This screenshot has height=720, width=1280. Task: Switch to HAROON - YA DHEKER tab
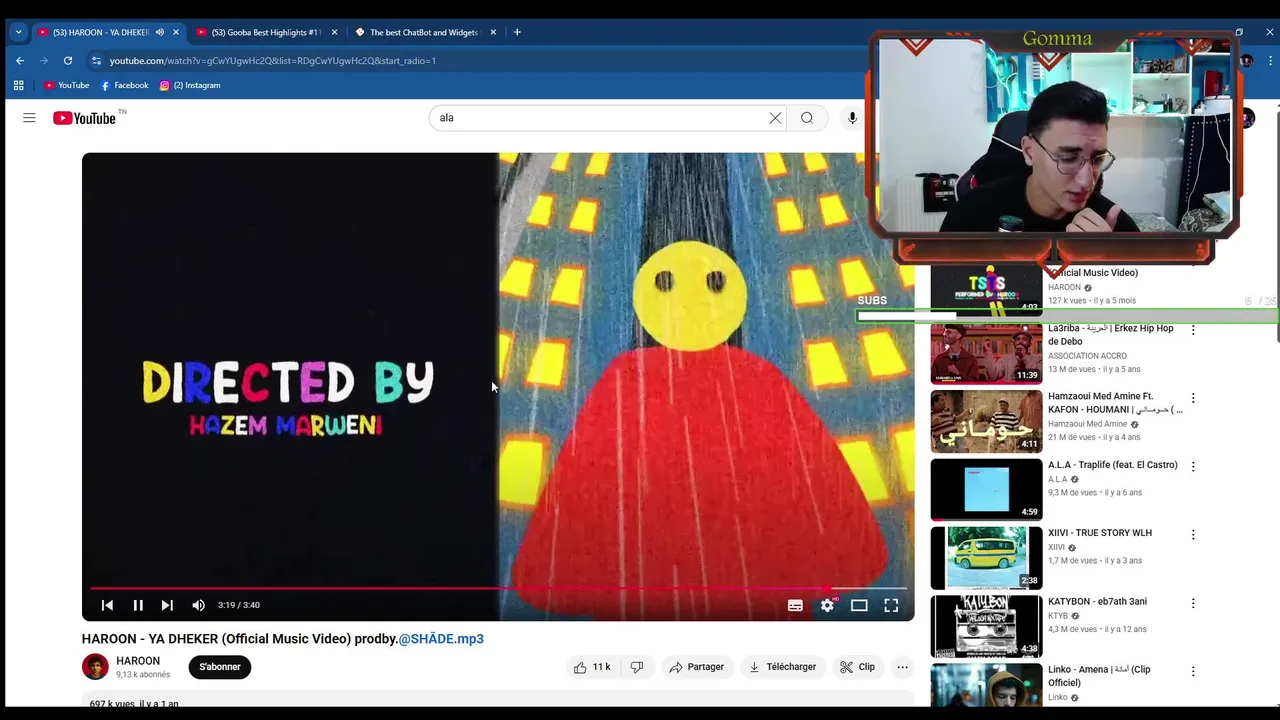tap(100, 32)
